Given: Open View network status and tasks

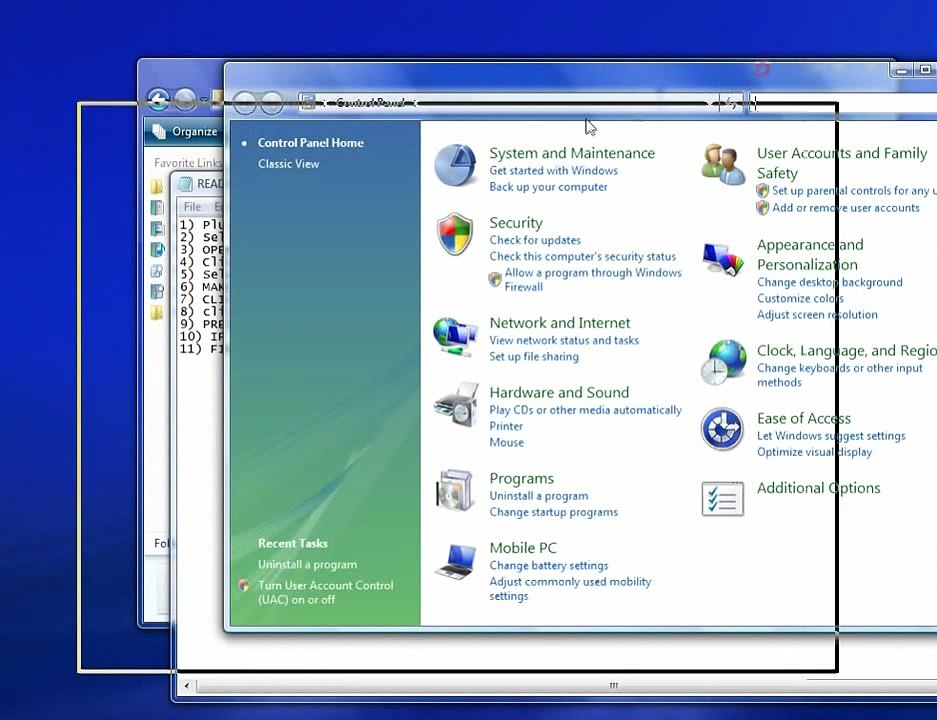Looking at the screenshot, I should pos(564,340).
